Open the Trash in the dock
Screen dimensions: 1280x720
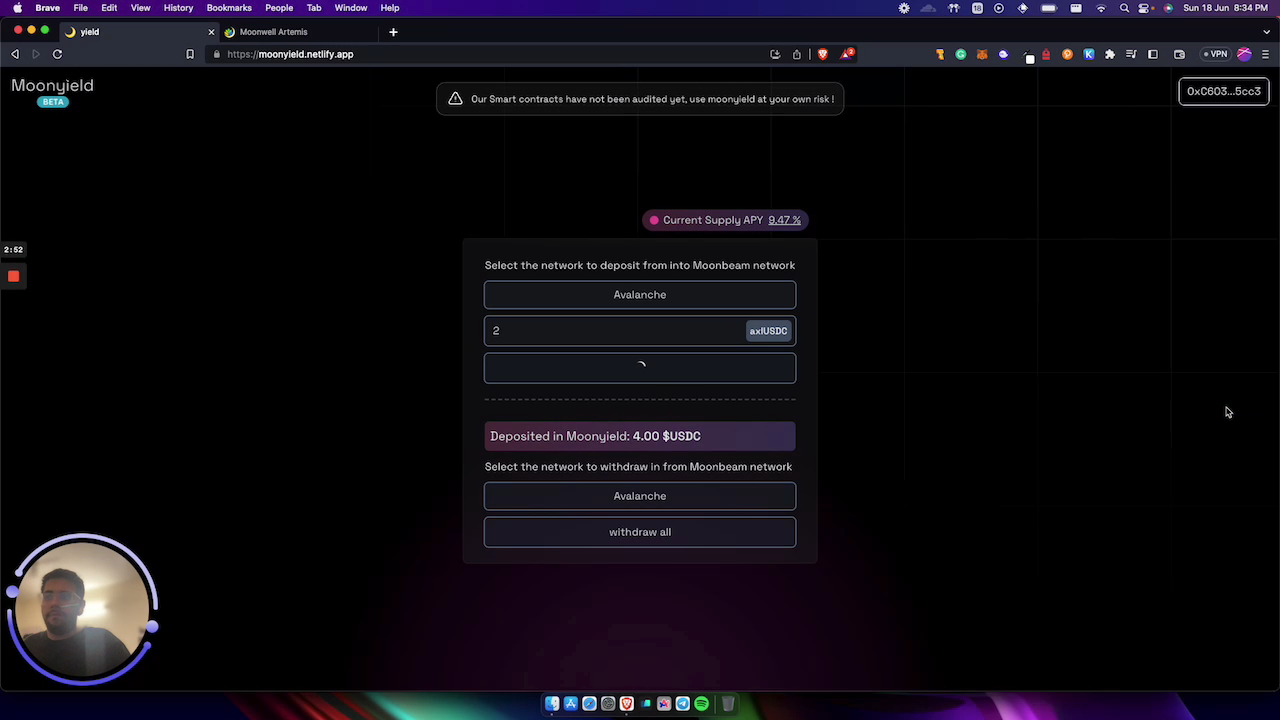[728, 704]
